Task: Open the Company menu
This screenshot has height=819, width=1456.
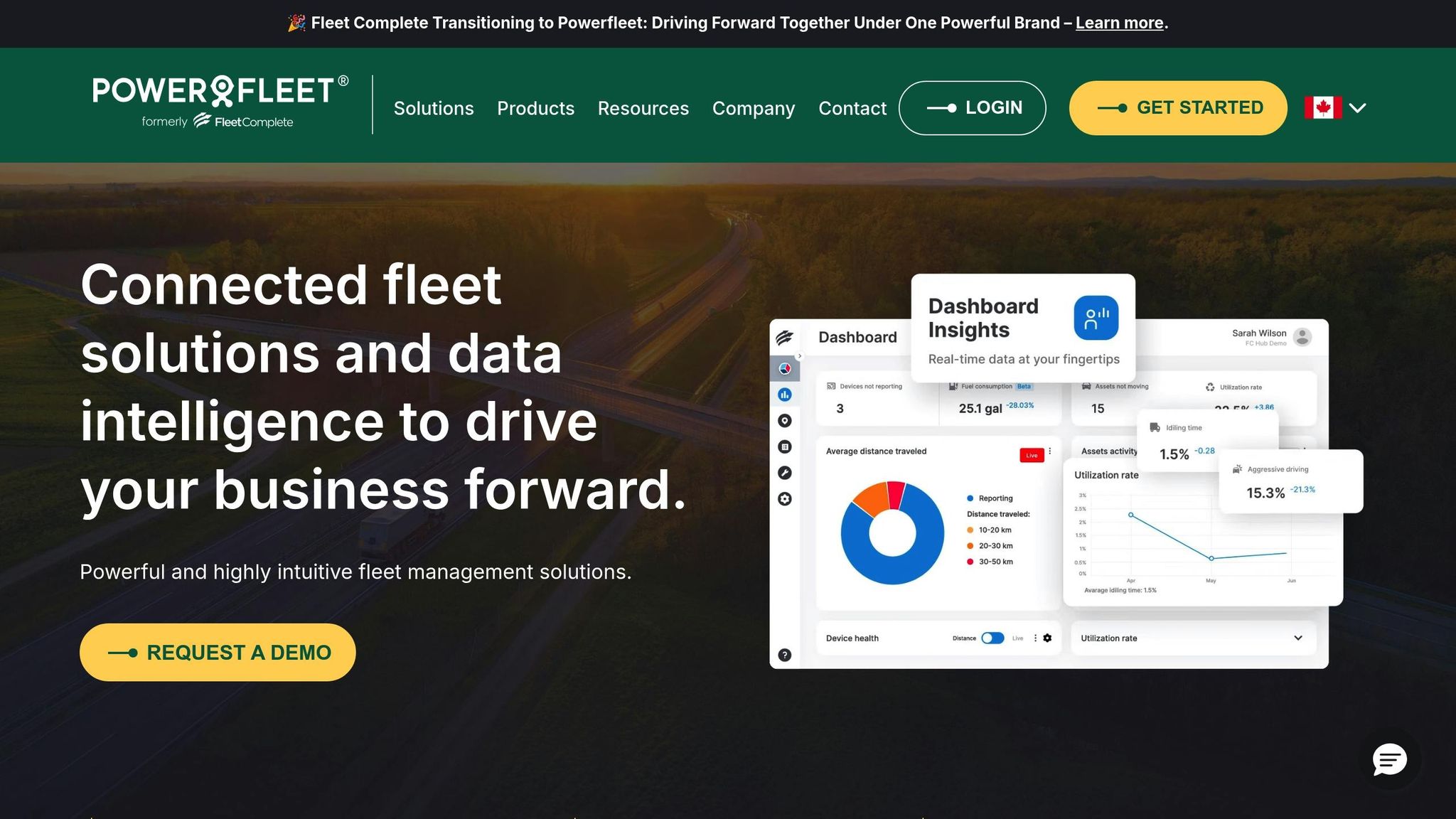Action: [754, 108]
